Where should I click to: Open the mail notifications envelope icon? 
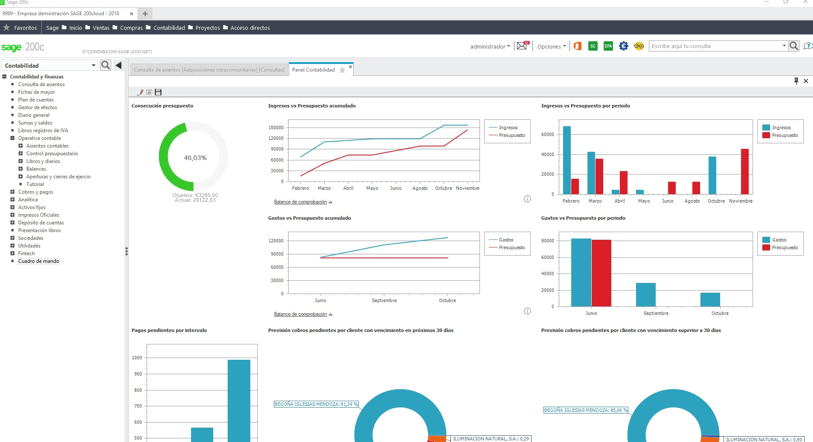coord(522,46)
